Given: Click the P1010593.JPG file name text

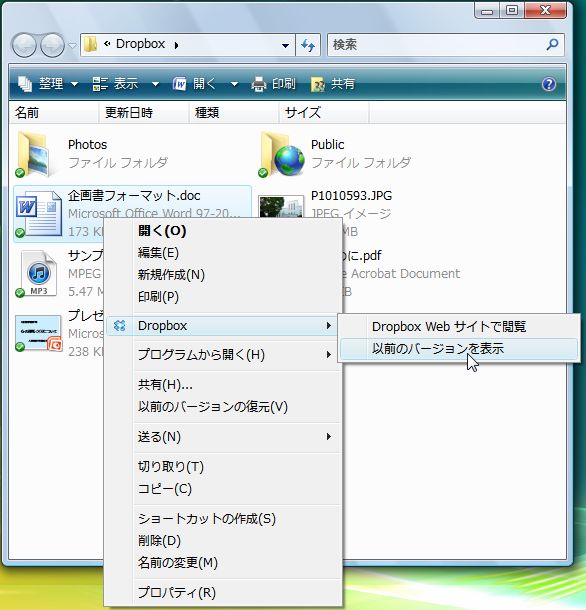Looking at the screenshot, I should click(351, 195).
